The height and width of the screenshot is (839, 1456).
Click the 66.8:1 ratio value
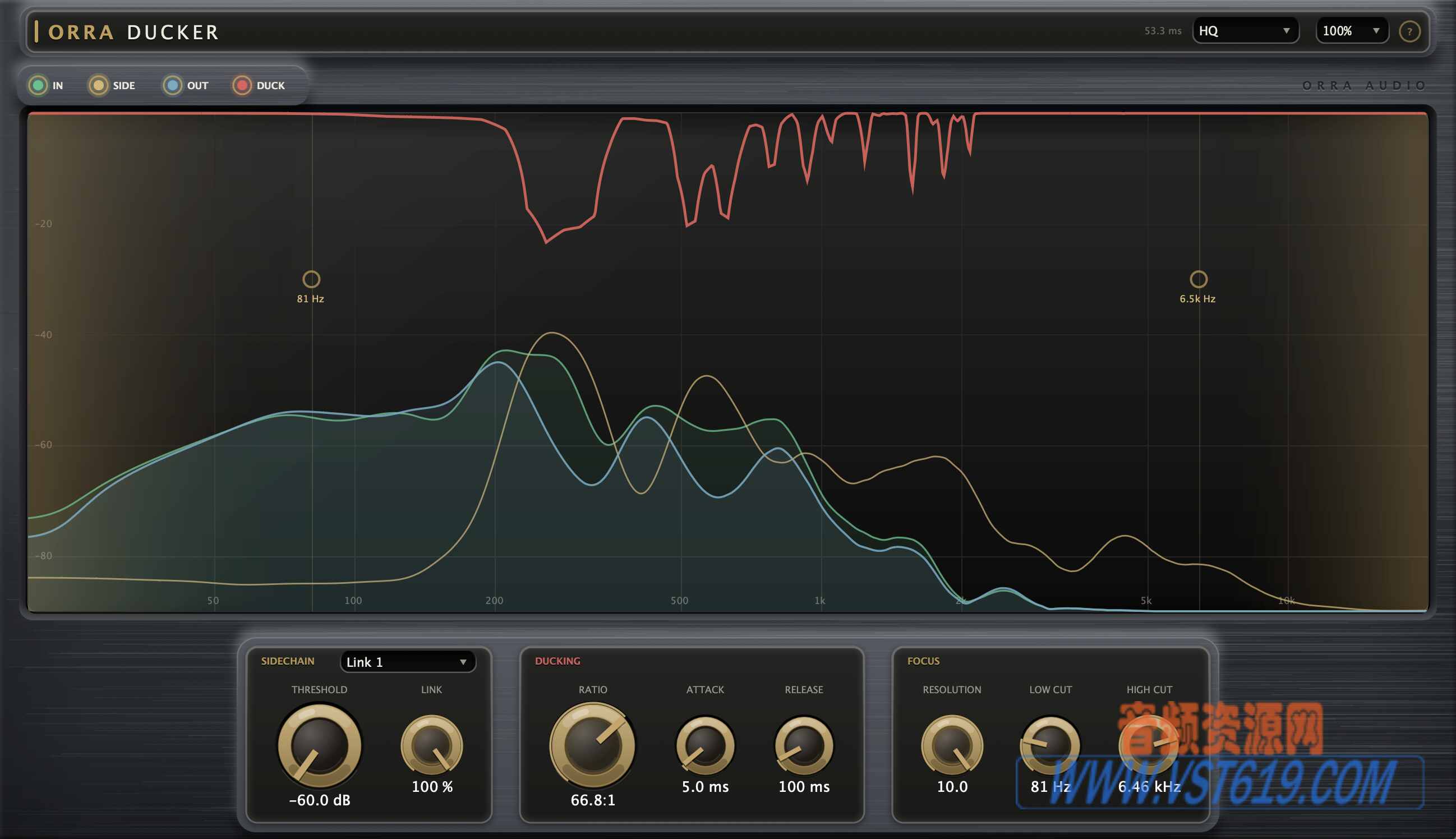(x=593, y=800)
